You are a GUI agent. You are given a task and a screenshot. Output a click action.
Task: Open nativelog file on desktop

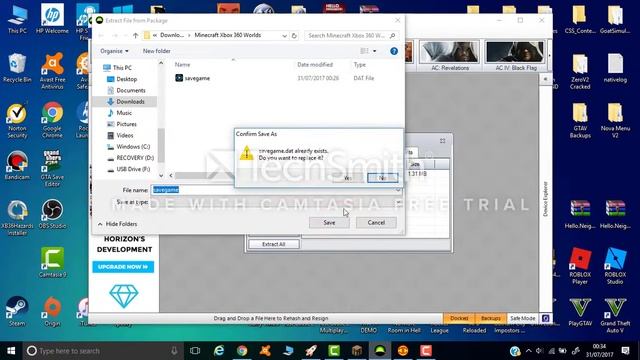point(615,68)
